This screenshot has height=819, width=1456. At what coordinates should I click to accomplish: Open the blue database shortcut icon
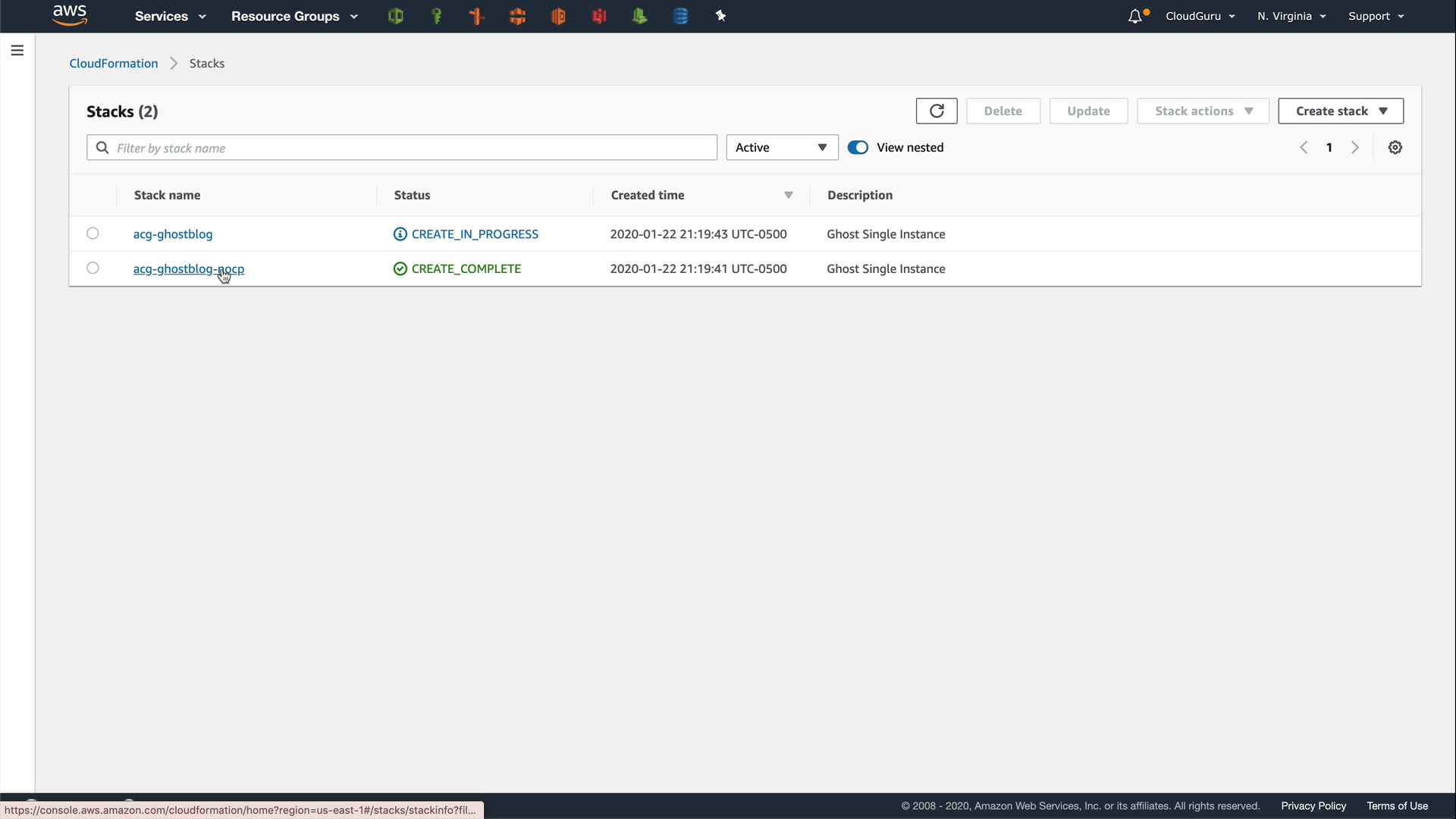pos(680,16)
